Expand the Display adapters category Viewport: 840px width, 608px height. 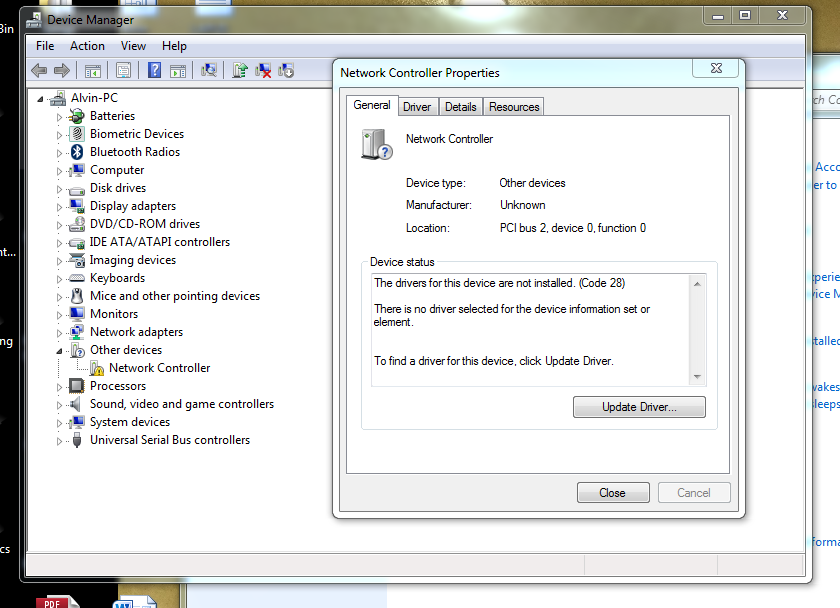61,205
